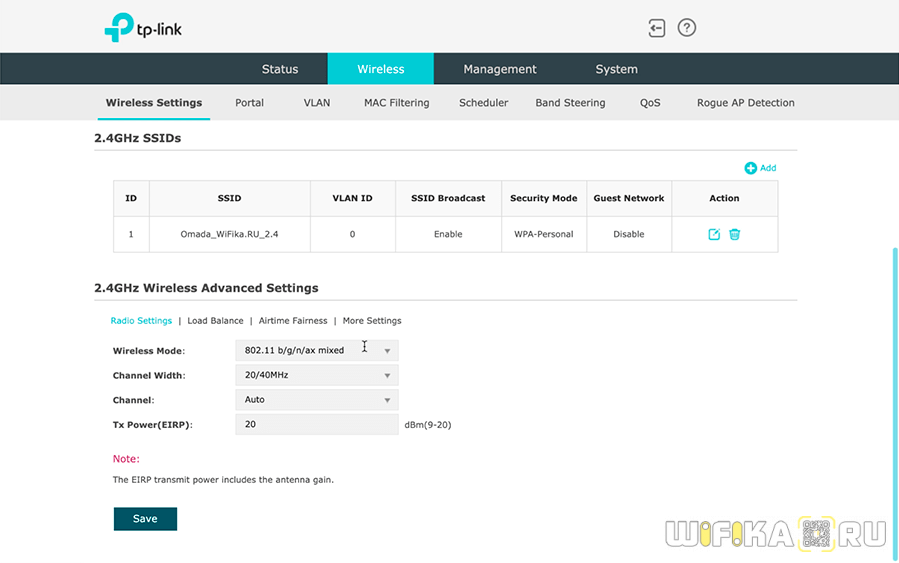
Task: Select the Band Steering sub-tab
Action: tap(570, 103)
